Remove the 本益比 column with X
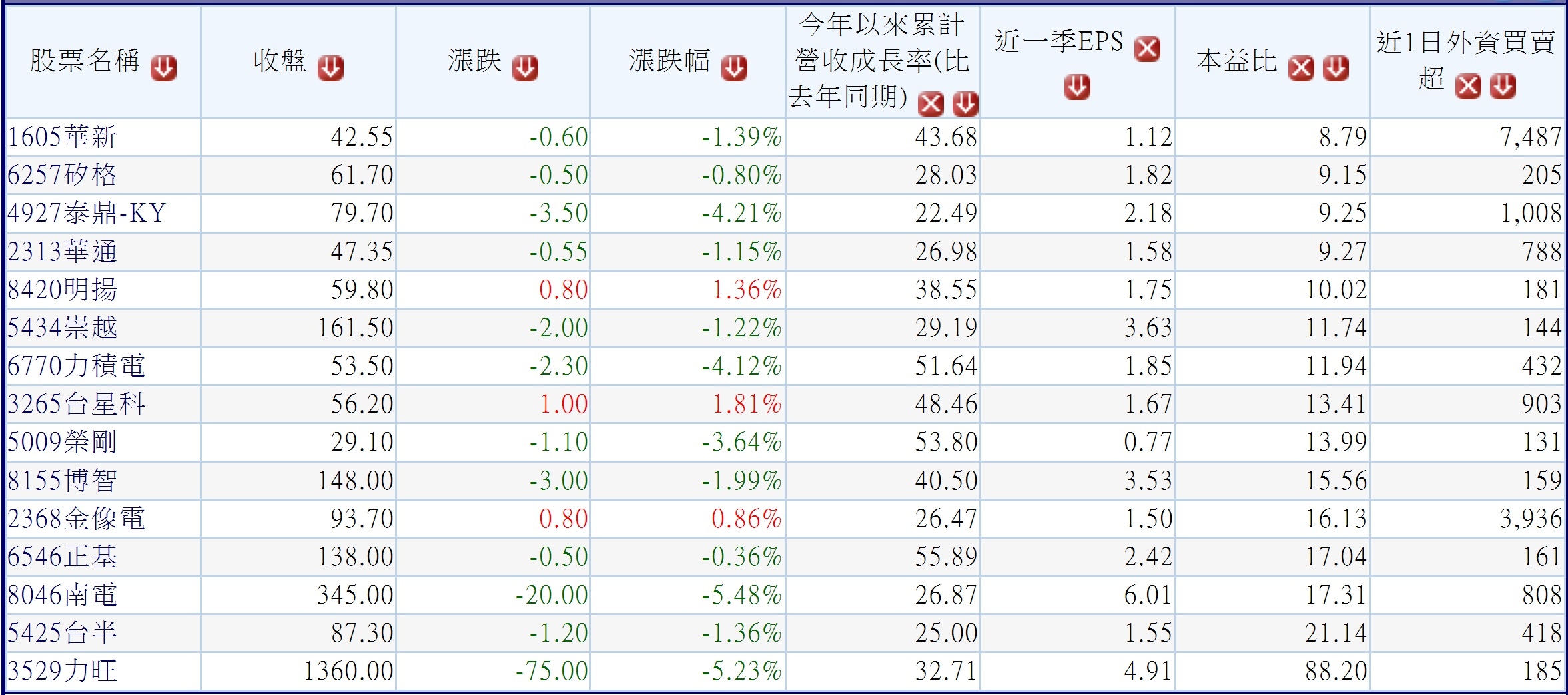 coord(1301,68)
